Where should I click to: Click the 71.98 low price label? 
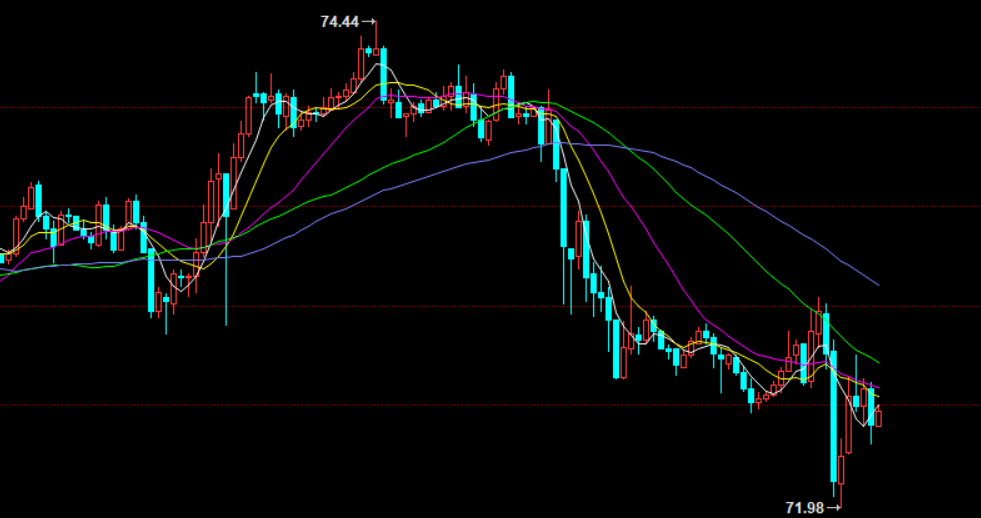(x=805, y=508)
